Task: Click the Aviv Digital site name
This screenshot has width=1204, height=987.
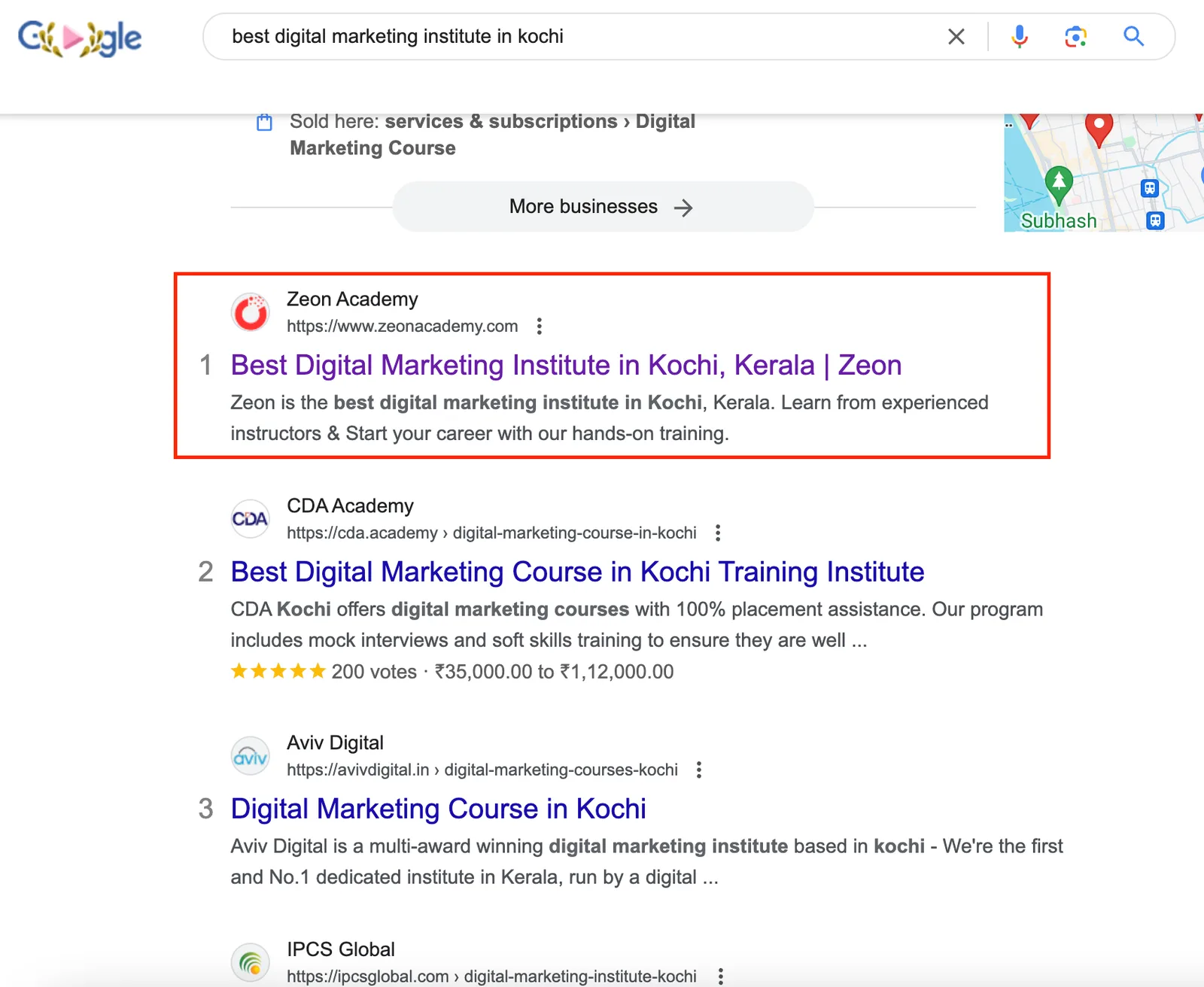Action: 335,743
